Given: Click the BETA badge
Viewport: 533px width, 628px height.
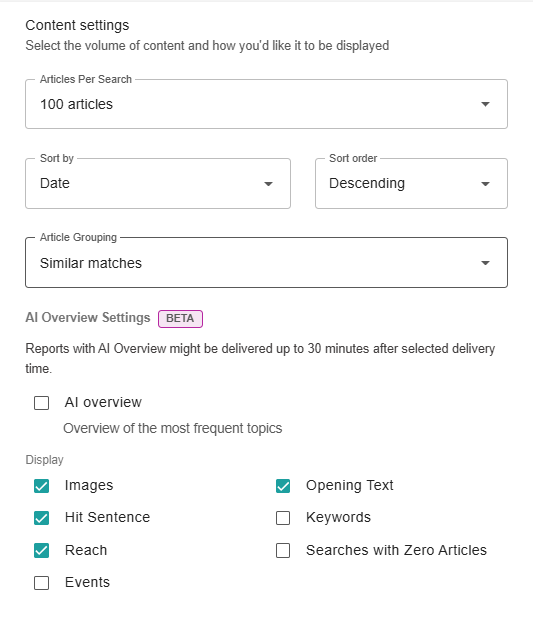Looking at the screenshot, I should (180, 318).
